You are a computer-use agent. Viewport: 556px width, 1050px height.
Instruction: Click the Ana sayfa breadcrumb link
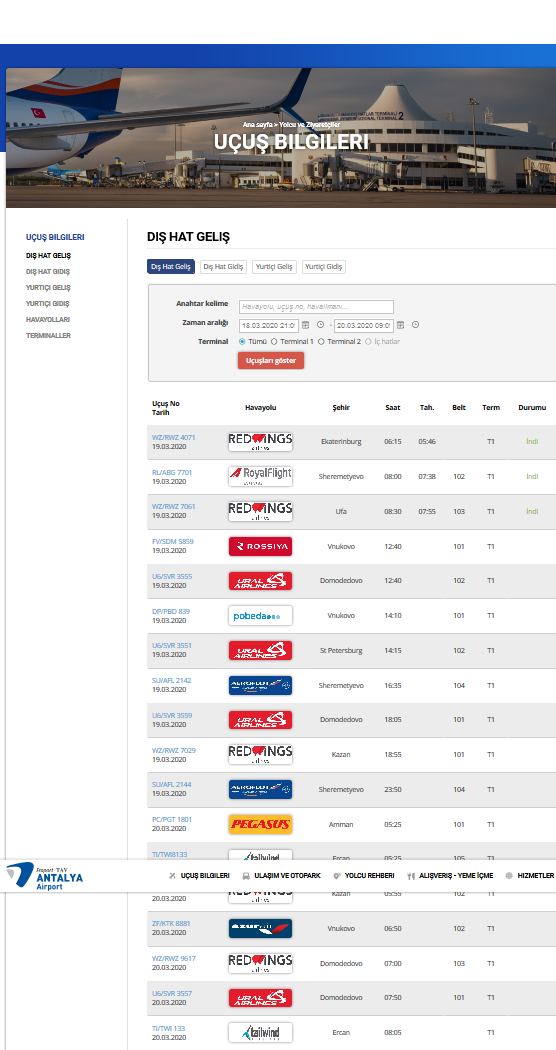[257, 125]
